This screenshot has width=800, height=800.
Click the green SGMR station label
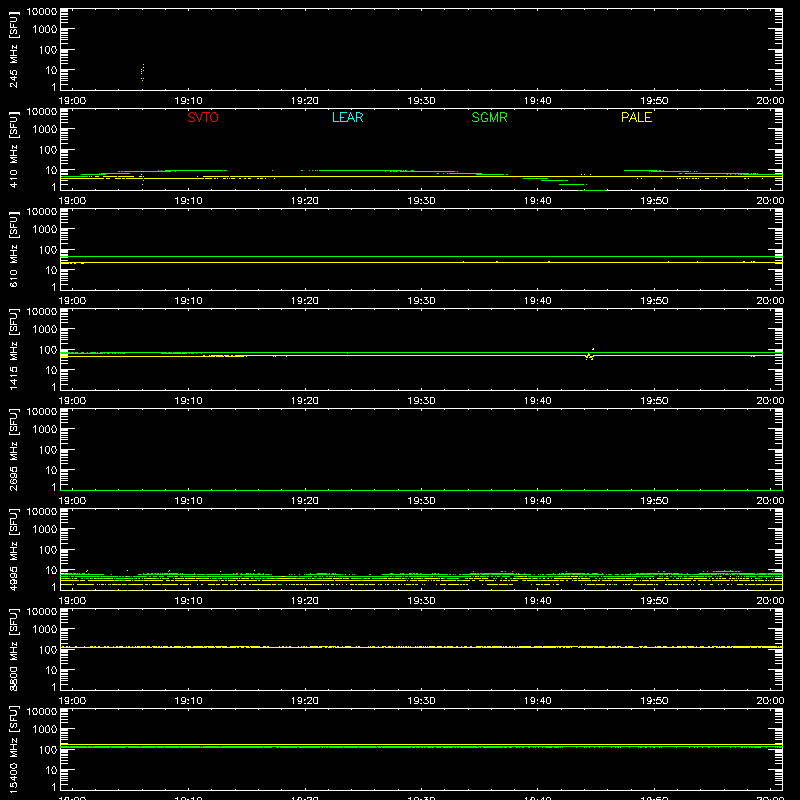(x=489, y=117)
